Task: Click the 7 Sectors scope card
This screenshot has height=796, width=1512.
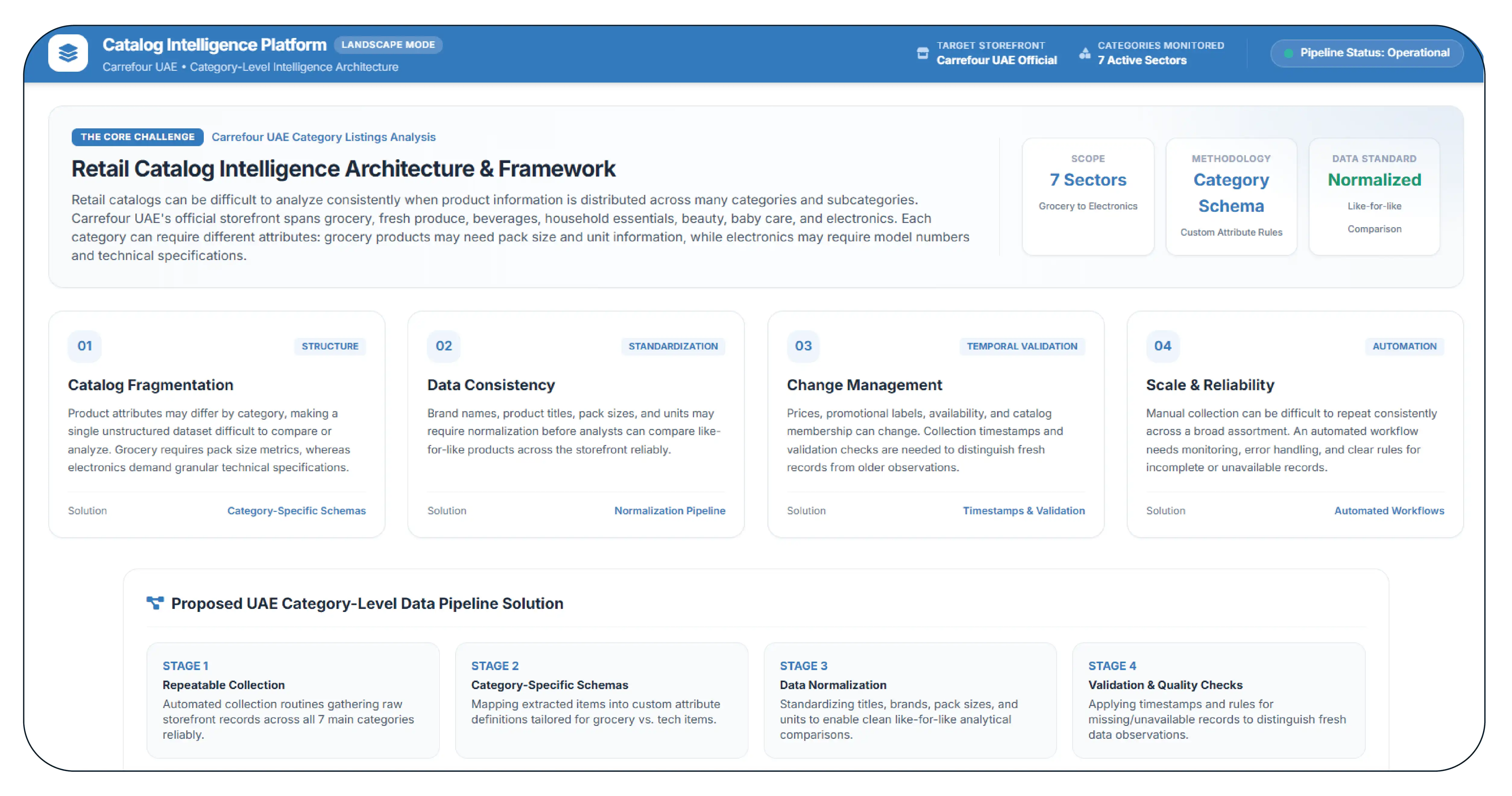Action: pyautogui.click(x=1088, y=196)
